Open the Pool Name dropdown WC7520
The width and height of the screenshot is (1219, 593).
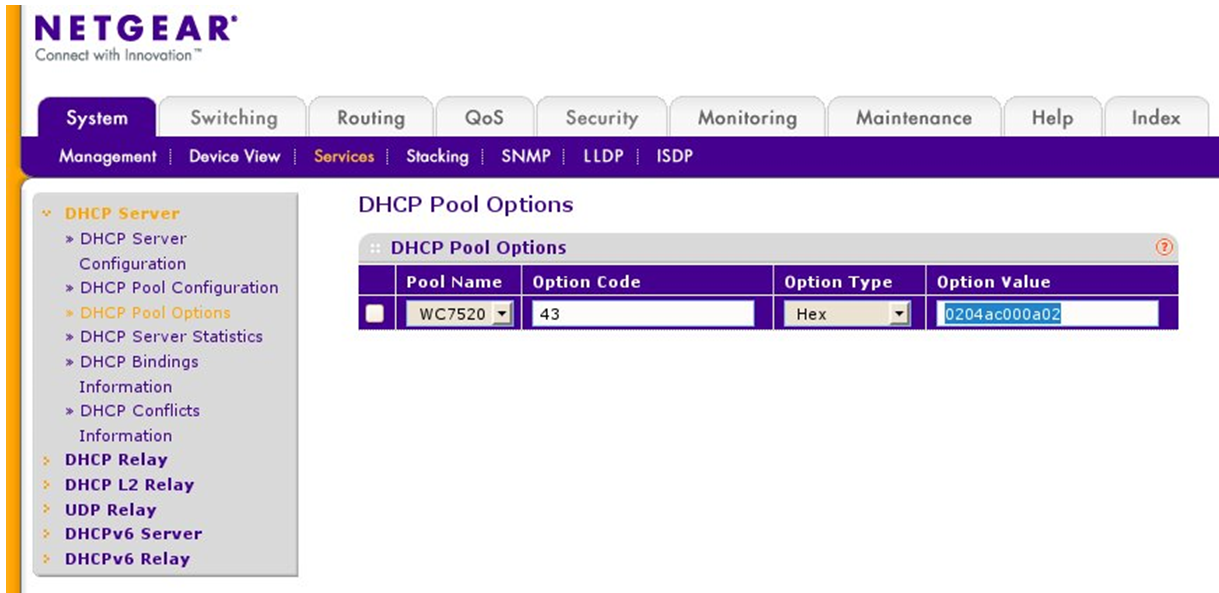click(460, 314)
